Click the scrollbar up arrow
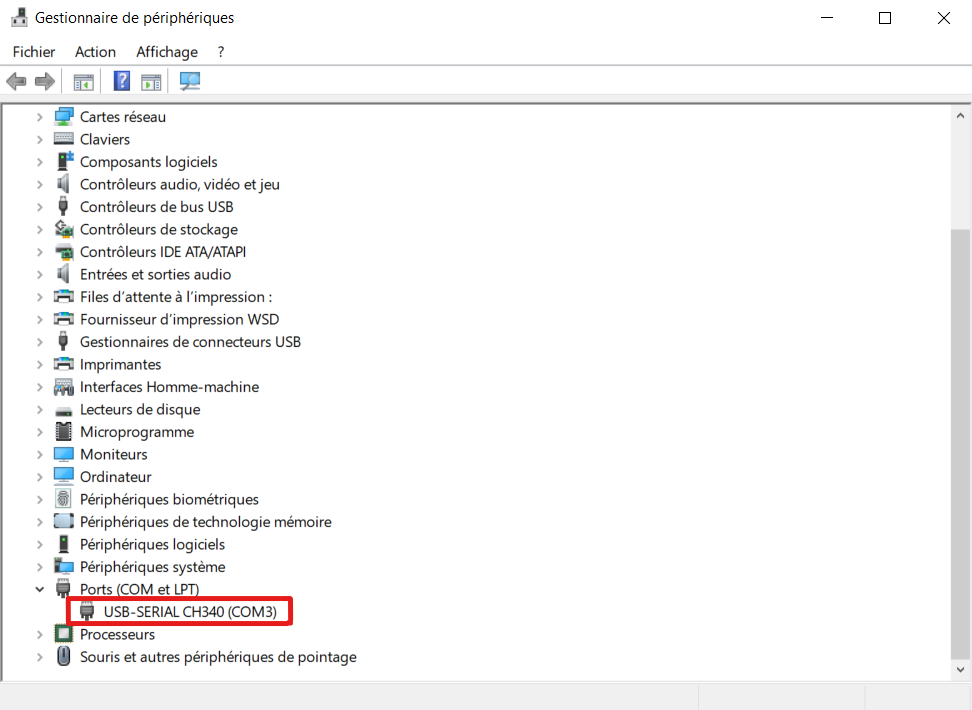972x710 pixels. click(960, 115)
